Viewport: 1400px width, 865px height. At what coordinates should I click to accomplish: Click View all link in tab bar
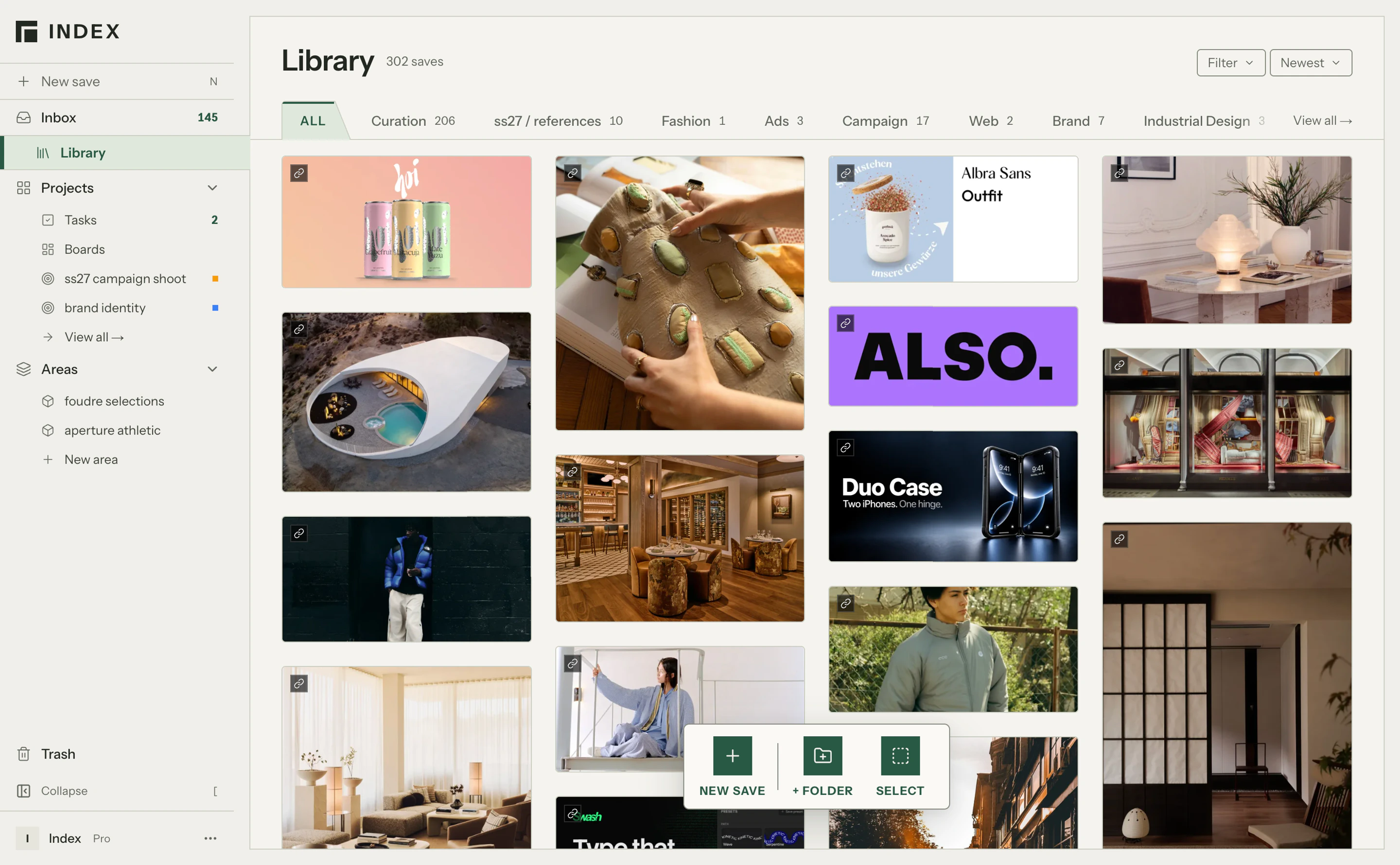pos(1323,121)
